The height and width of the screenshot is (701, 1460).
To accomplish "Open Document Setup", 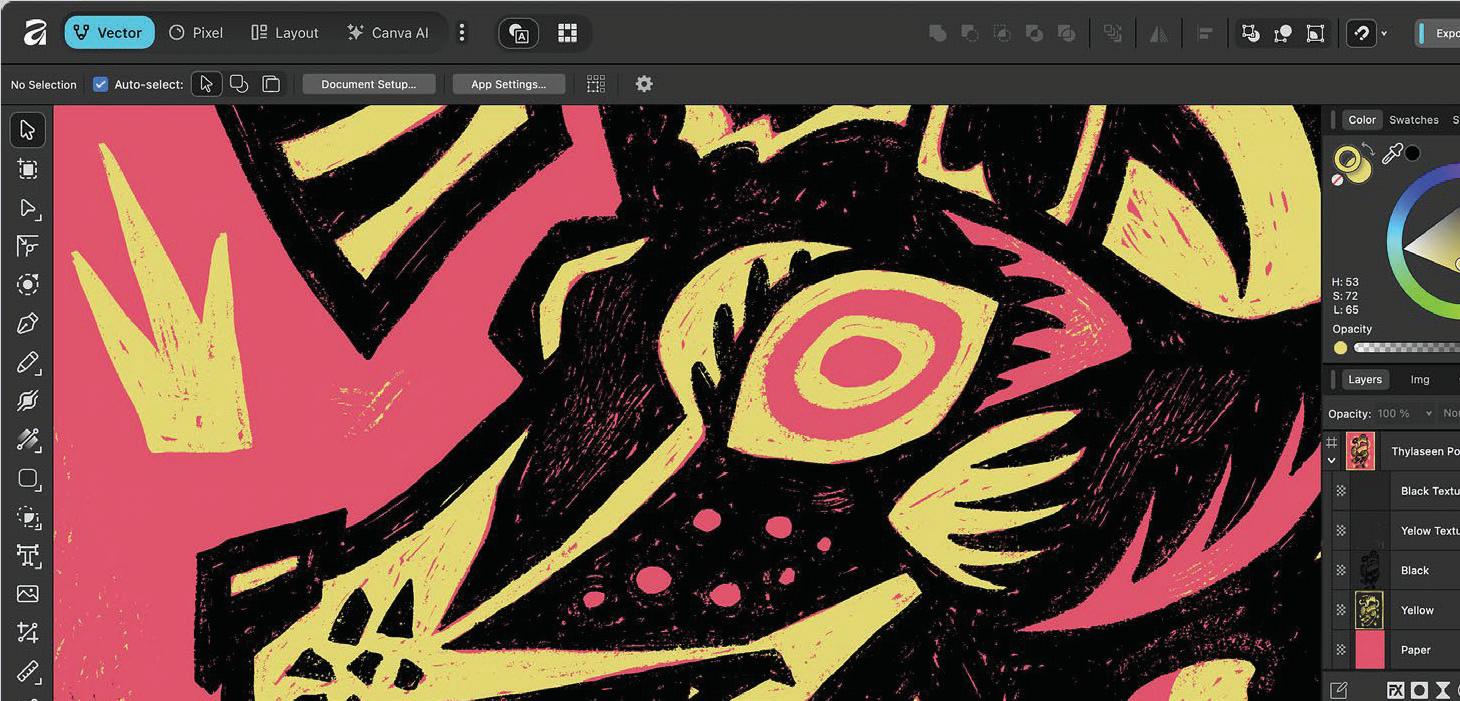I will coord(369,84).
